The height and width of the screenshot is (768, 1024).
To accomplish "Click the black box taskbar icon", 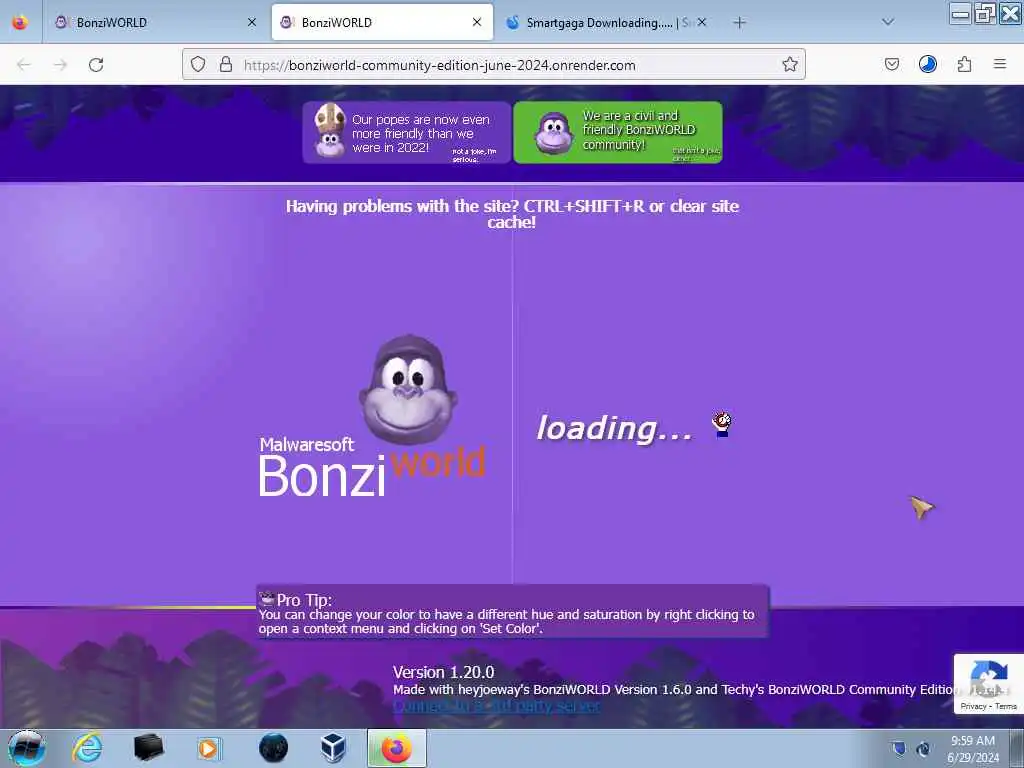I will click(148, 748).
